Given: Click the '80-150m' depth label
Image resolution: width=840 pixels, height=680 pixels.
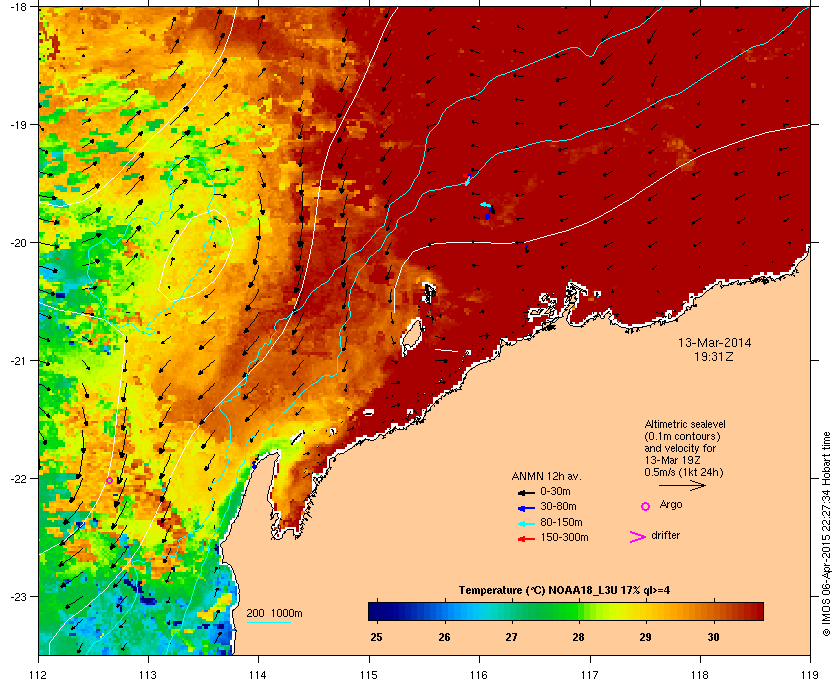Looking at the screenshot, I should coord(561,522).
